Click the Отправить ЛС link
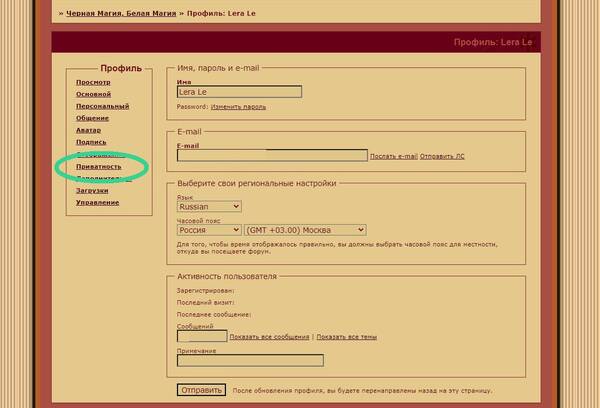 pyautogui.click(x=442, y=156)
